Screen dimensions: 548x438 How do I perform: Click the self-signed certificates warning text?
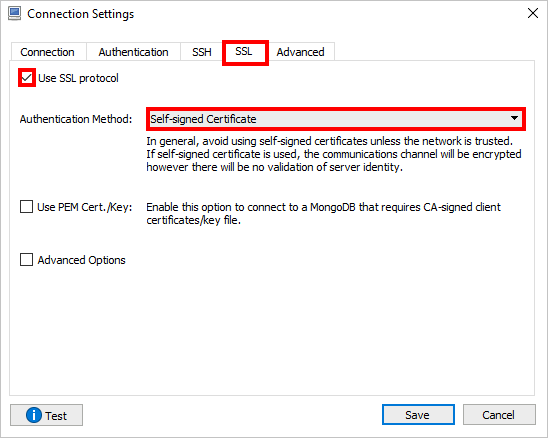point(334,154)
